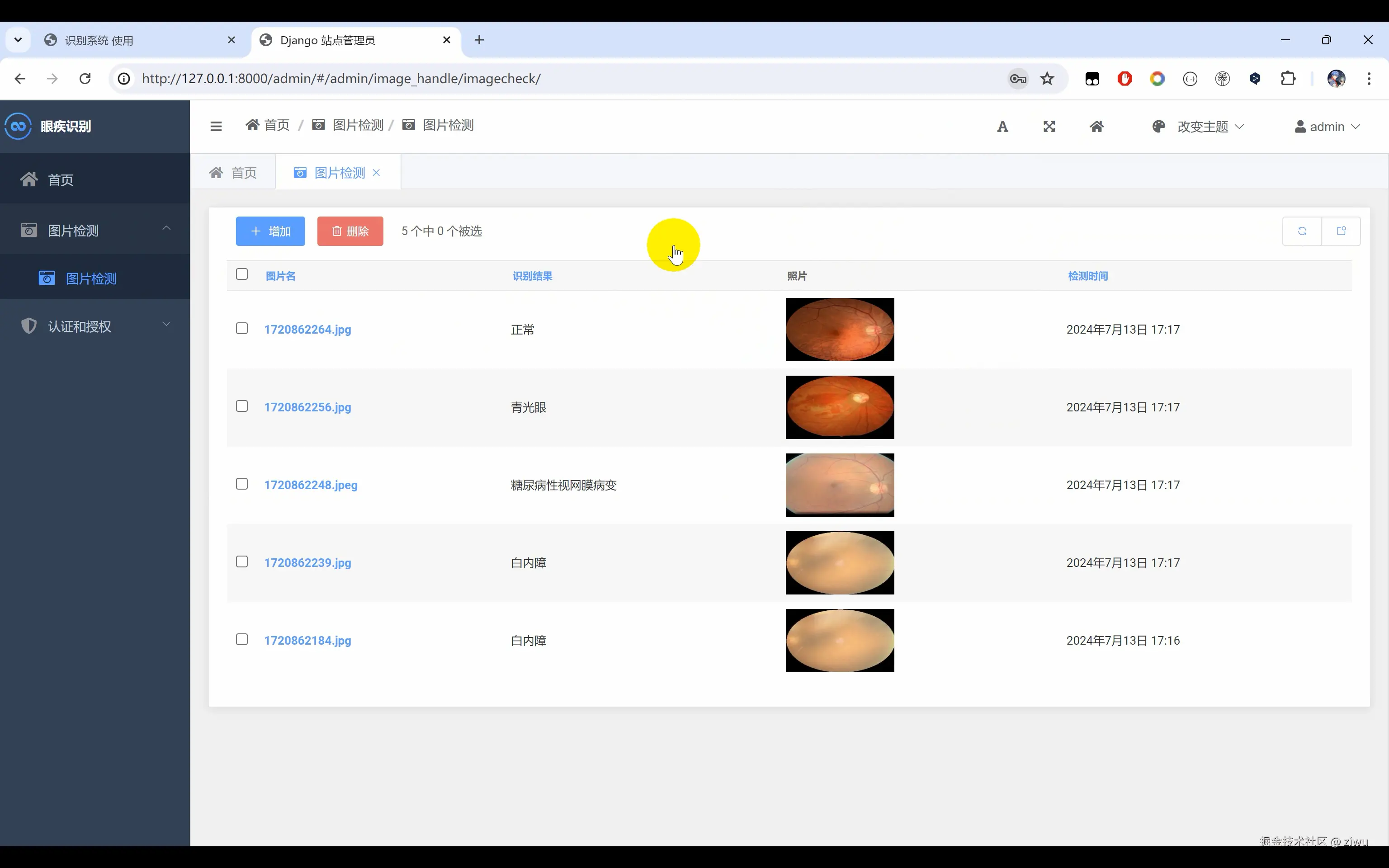Click the hamburger sidebar collapse icon
The height and width of the screenshot is (868, 1389).
pyautogui.click(x=216, y=126)
